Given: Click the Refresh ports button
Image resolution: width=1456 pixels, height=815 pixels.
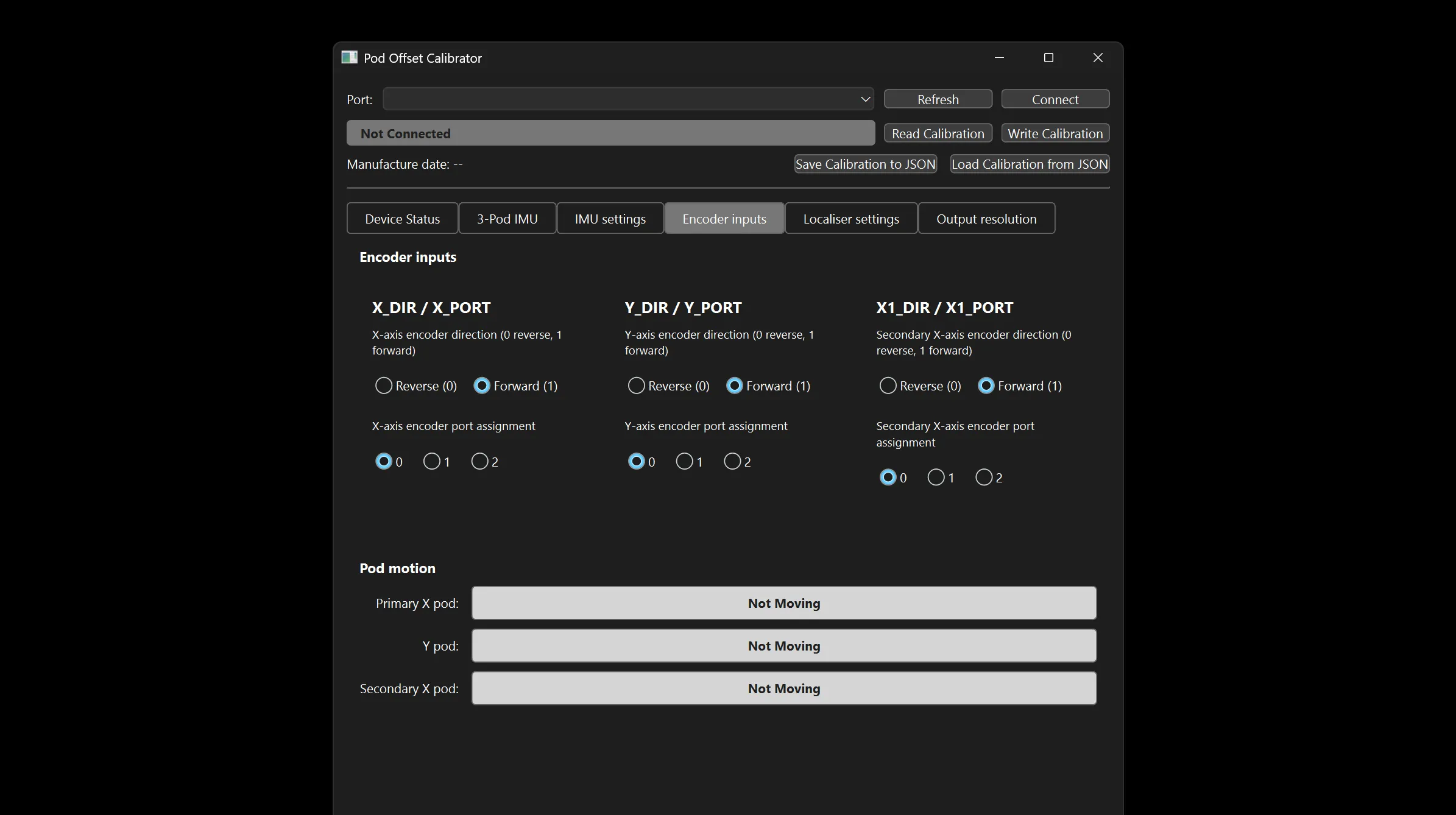Looking at the screenshot, I should 938,99.
